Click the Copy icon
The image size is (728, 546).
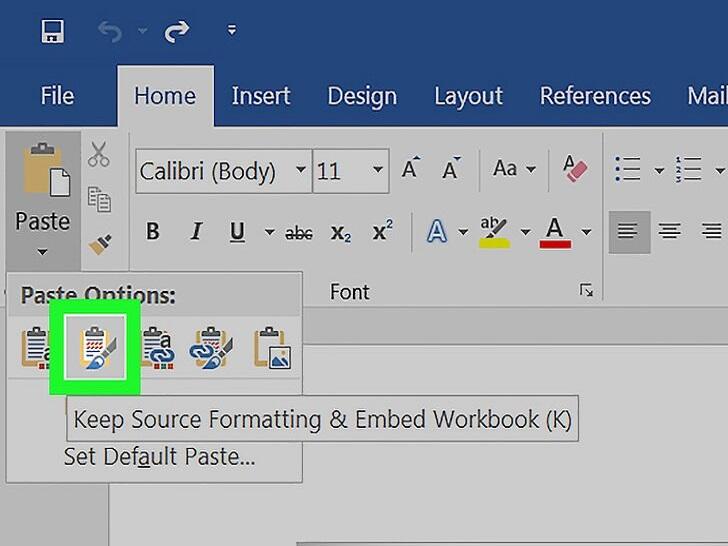pos(99,199)
